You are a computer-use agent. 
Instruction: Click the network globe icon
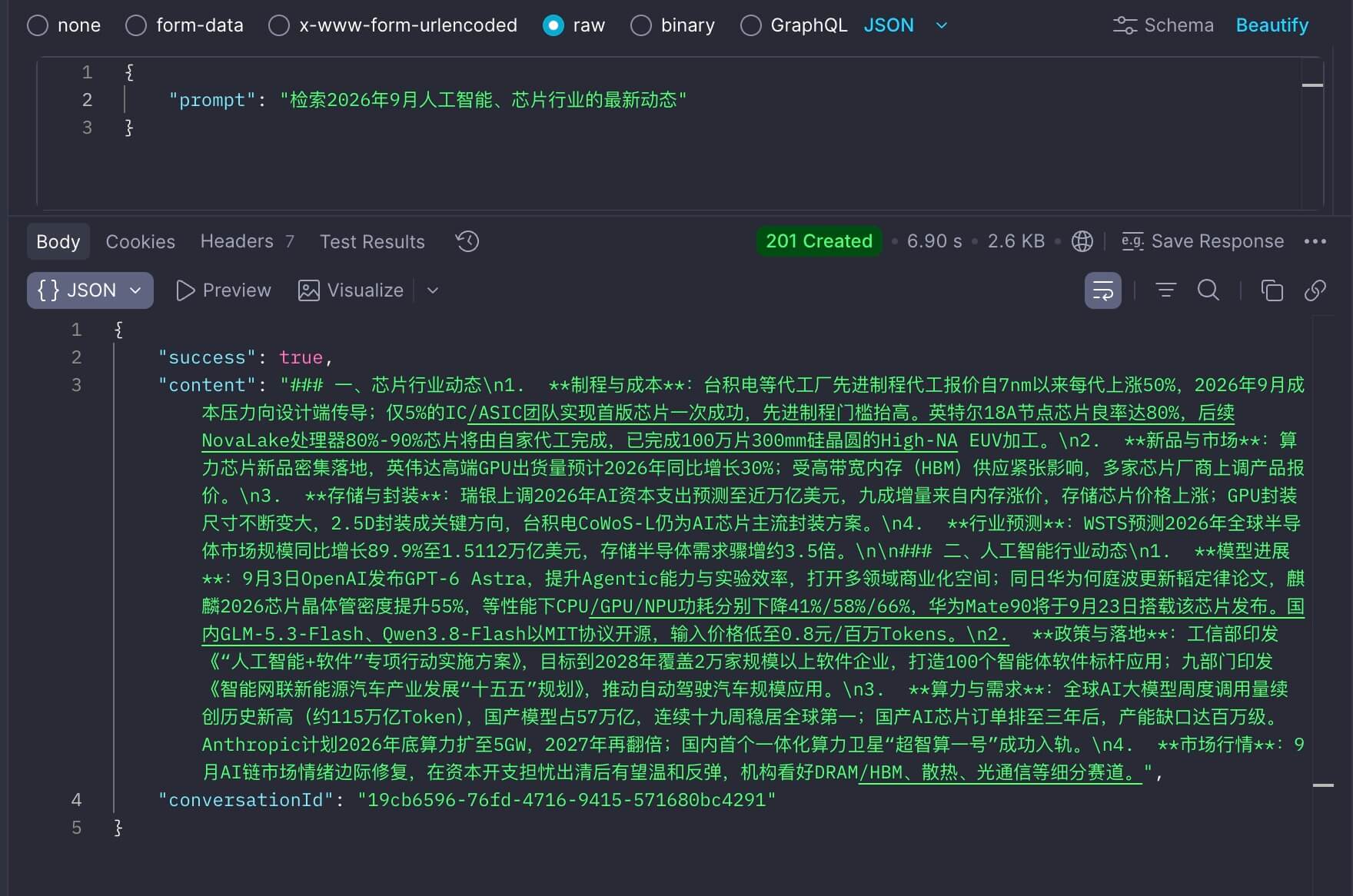coord(1082,241)
